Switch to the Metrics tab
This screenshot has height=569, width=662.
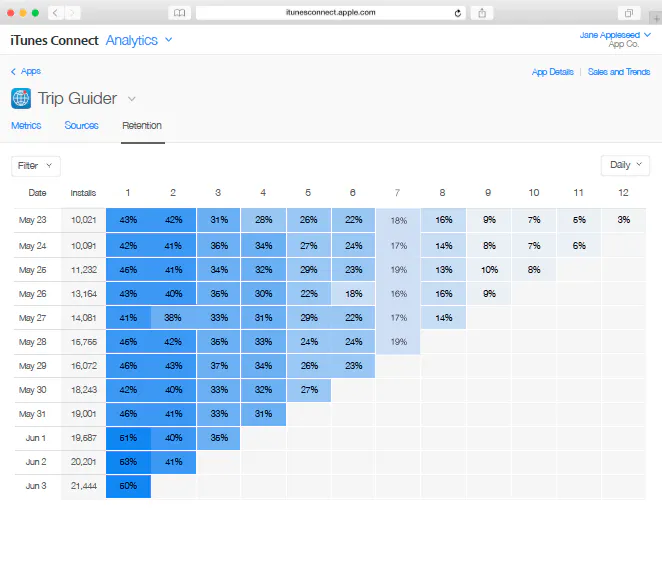point(26,126)
